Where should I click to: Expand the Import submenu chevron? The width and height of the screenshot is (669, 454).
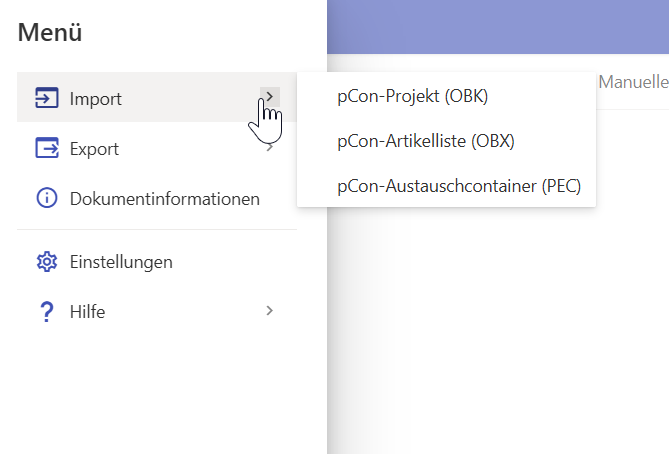pyautogui.click(x=270, y=97)
